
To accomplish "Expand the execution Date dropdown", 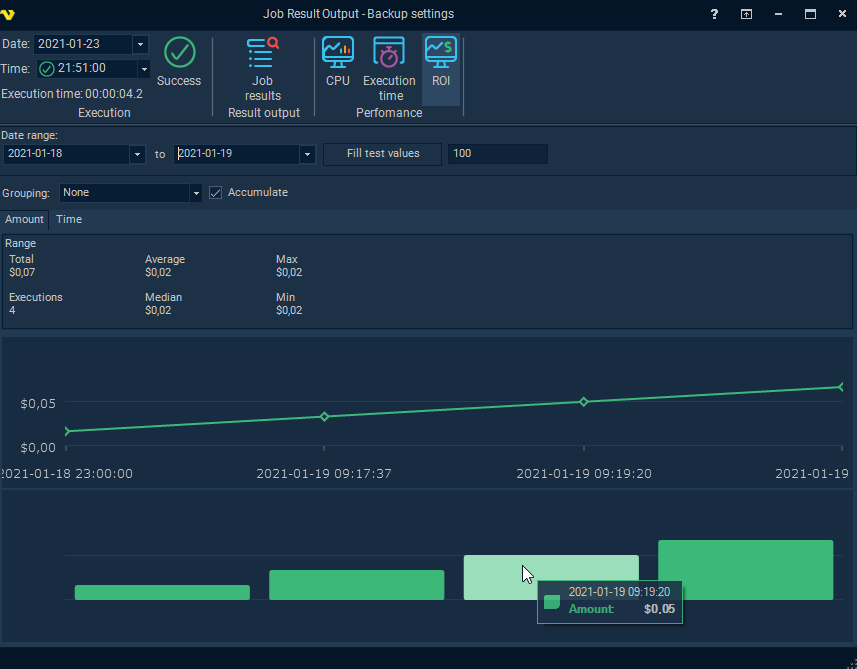I will [140, 44].
